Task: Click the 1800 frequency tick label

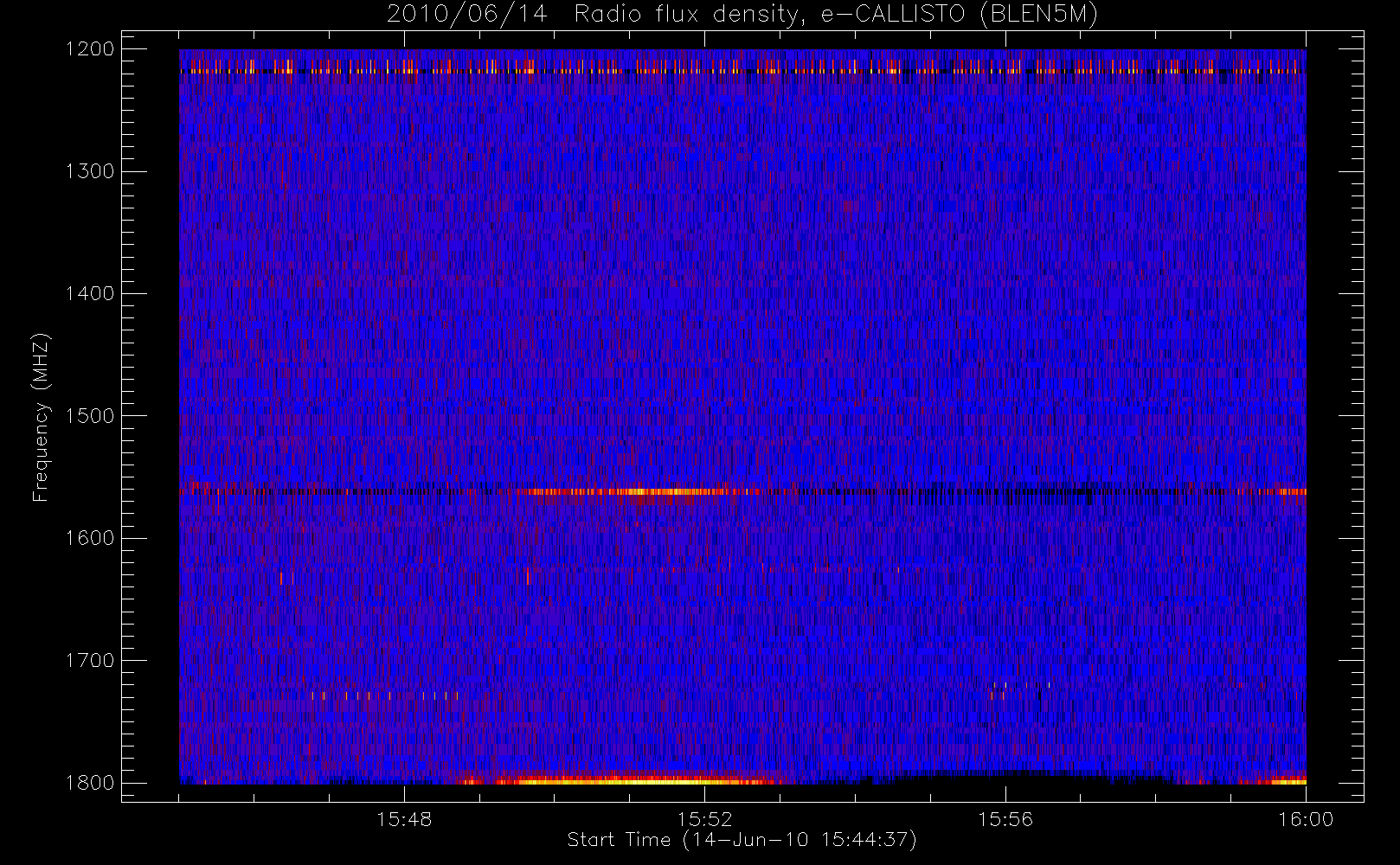Action: click(90, 783)
